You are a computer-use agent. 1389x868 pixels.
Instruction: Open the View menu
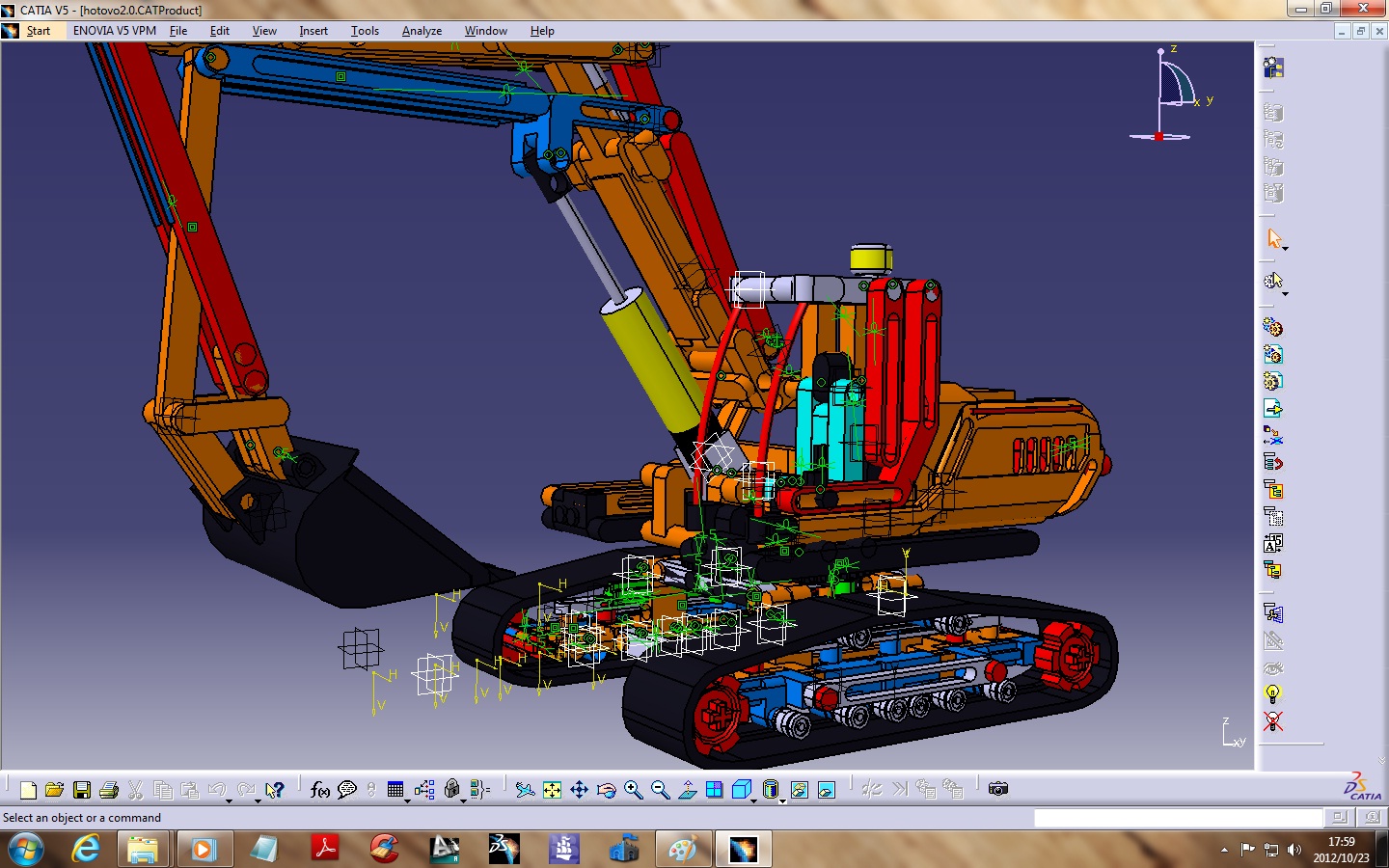264,31
